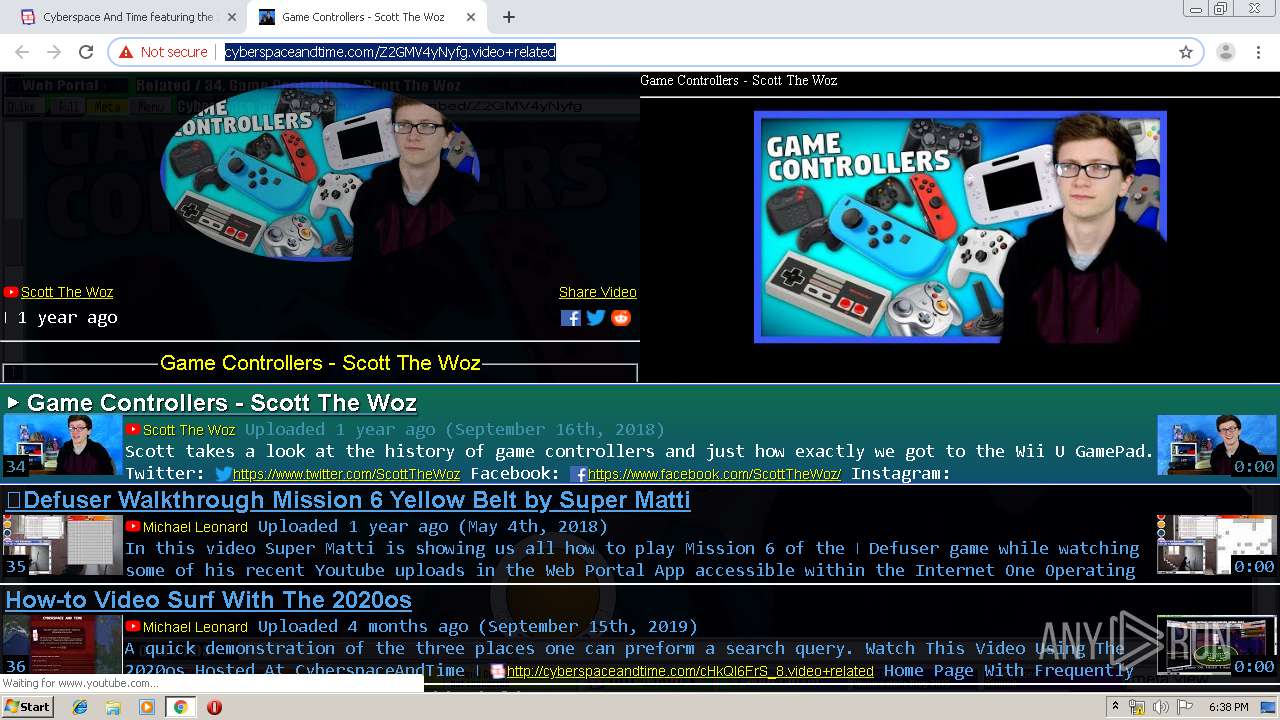Open the Not secure site info warning
The image size is (1280, 720).
point(163,52)
